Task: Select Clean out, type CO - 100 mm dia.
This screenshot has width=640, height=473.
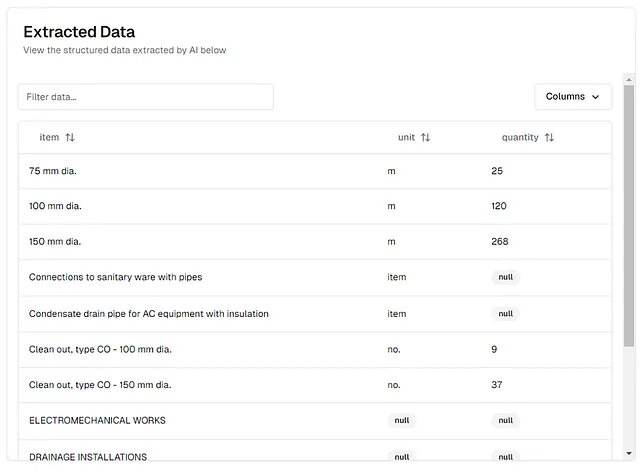Action: coord(100,349)
